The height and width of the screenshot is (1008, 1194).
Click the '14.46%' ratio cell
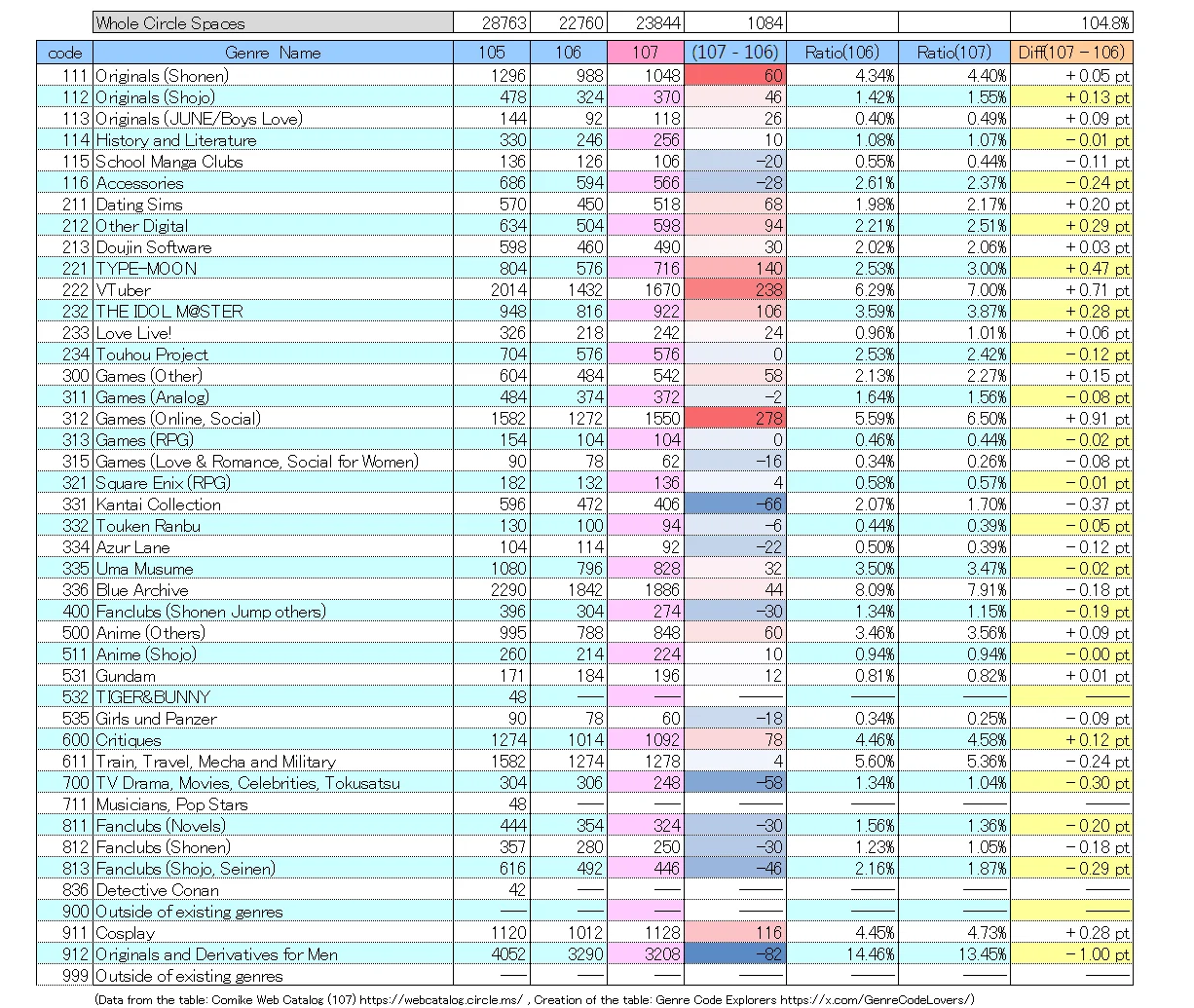841,954
